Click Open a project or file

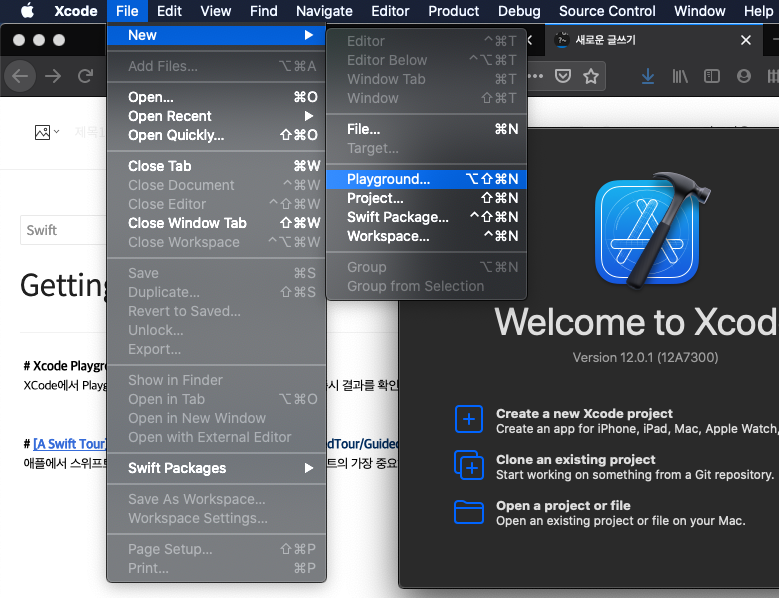pyautogui.click(x=563, y=505)
